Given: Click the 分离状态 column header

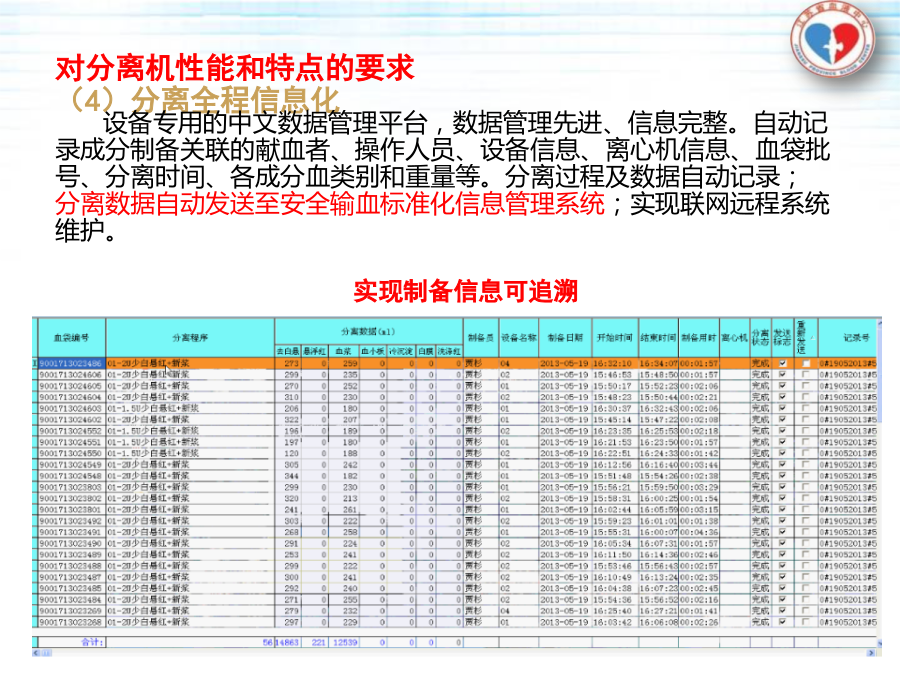Looking at the screenshot, I should click(x=761, y=338).
